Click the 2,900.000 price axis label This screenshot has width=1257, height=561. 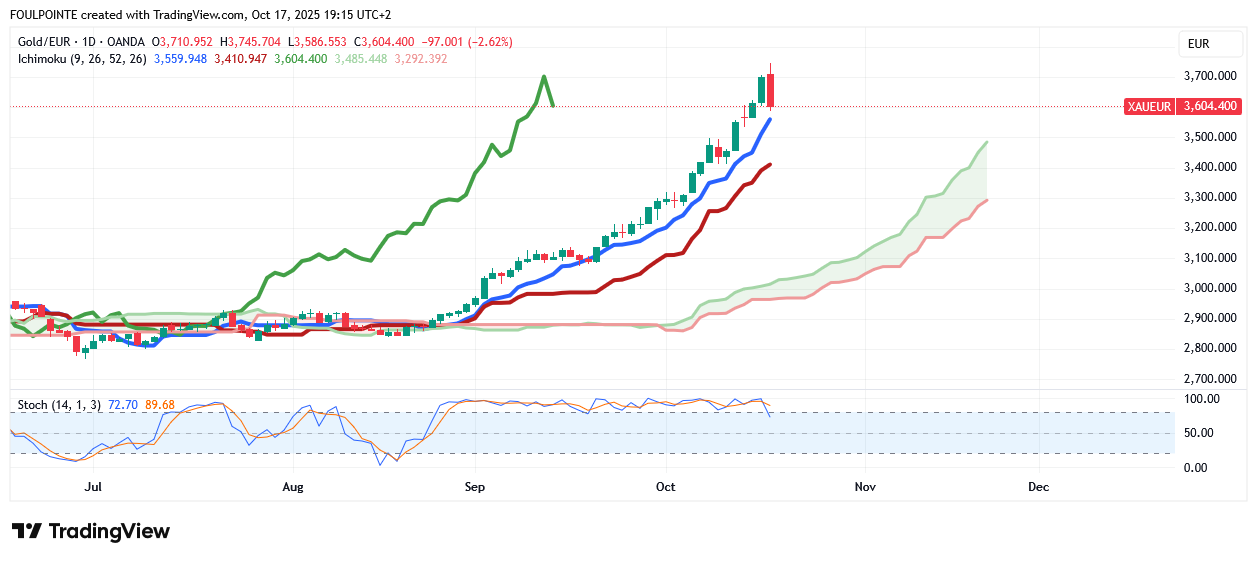pos(1212,318)
